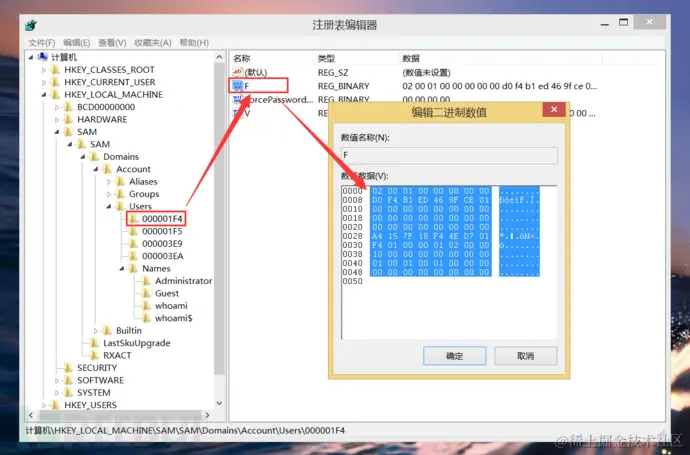
Task: Open the 文件(F) menu
Action: [41, 43]
